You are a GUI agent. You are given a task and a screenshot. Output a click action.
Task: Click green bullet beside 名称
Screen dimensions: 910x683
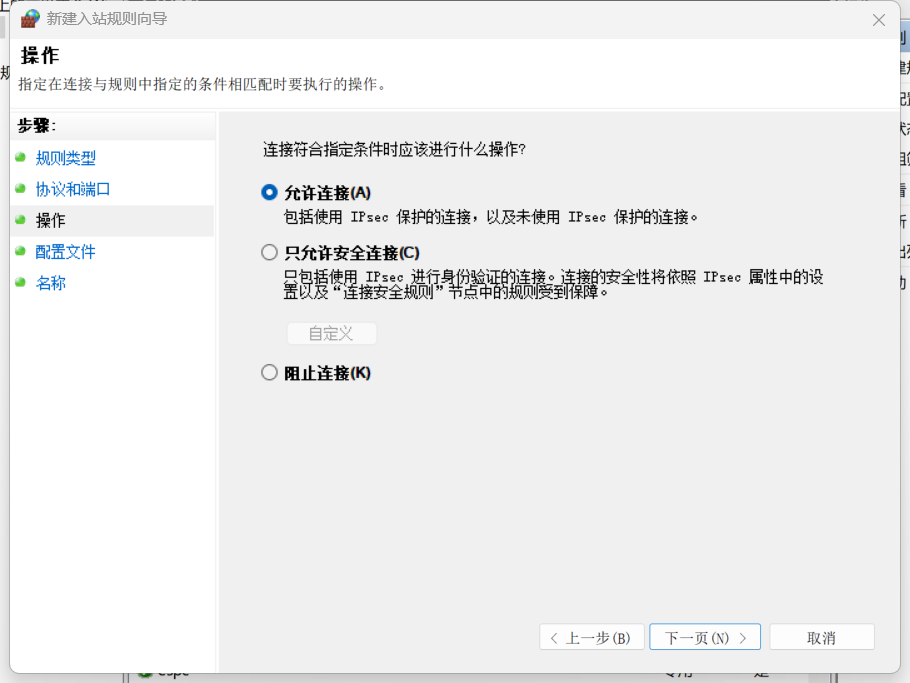[x=20, y=283]
